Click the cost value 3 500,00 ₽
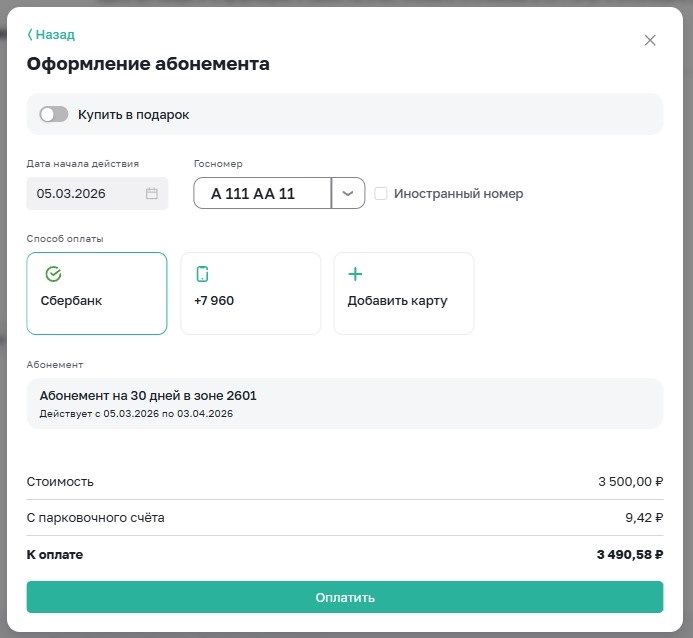Image resolution: width=693 pixels, height=638 pixels. 631,482
